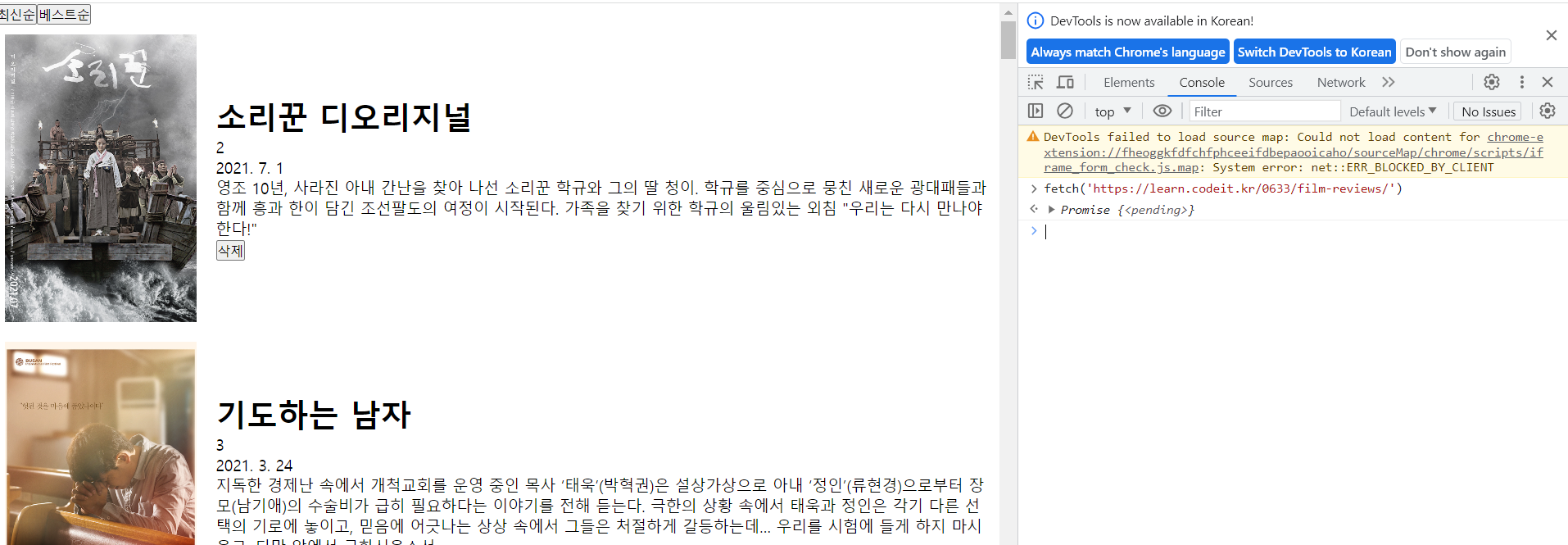Open the Sources tab
Image resolution: width=1568 pixels, height=545 pixels.
point(1271,82)
